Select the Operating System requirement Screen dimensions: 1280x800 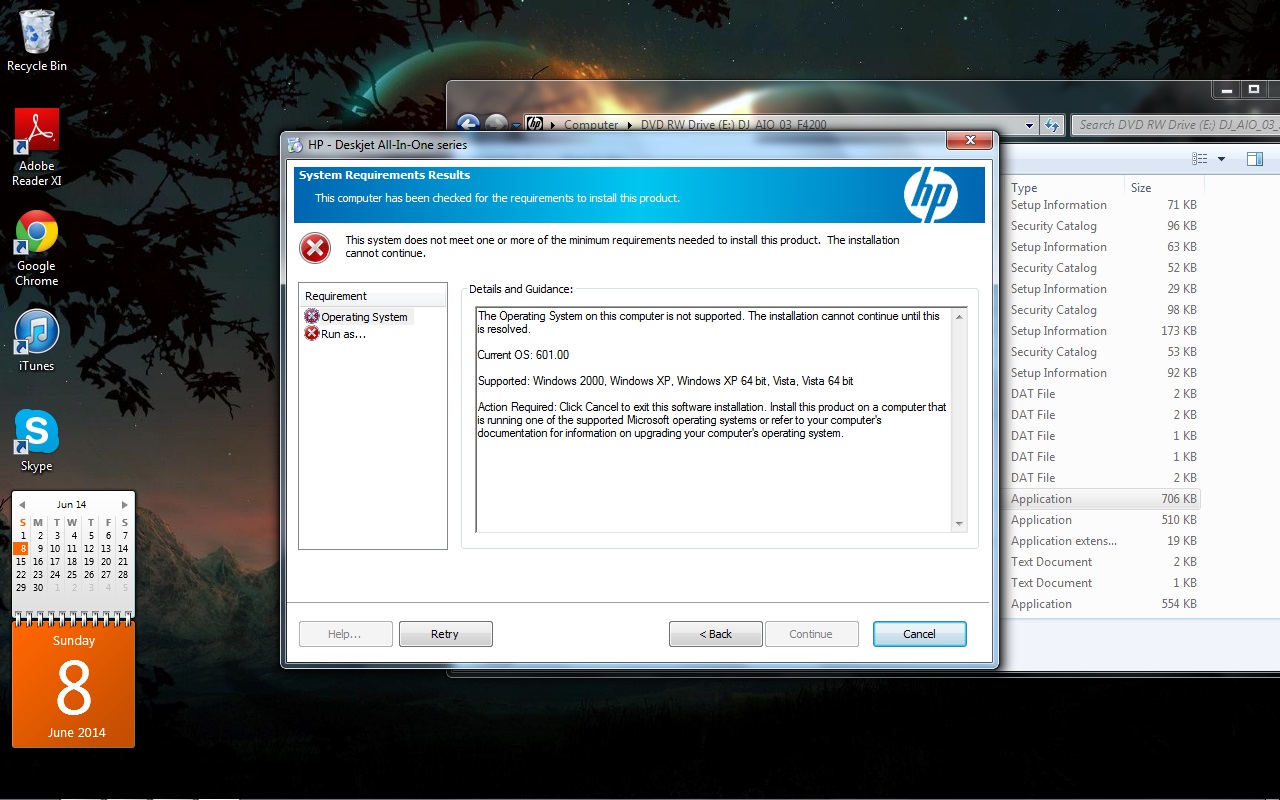[x=364, y=317]
